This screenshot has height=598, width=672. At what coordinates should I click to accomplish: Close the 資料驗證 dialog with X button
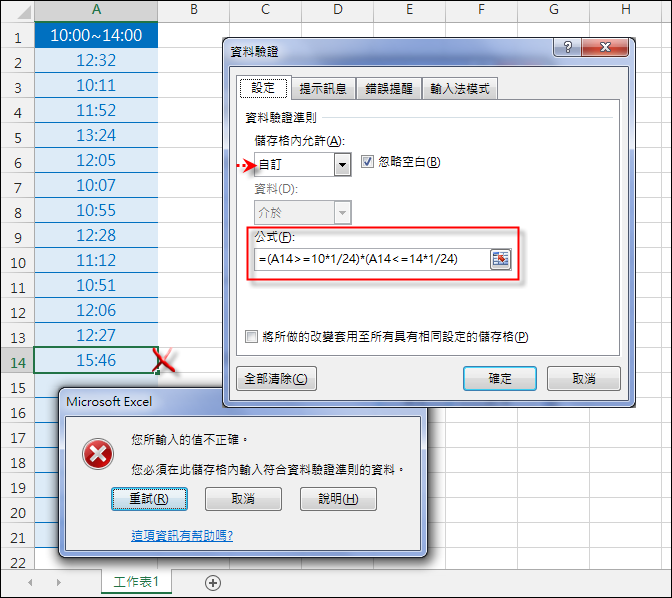pos(605,47)
